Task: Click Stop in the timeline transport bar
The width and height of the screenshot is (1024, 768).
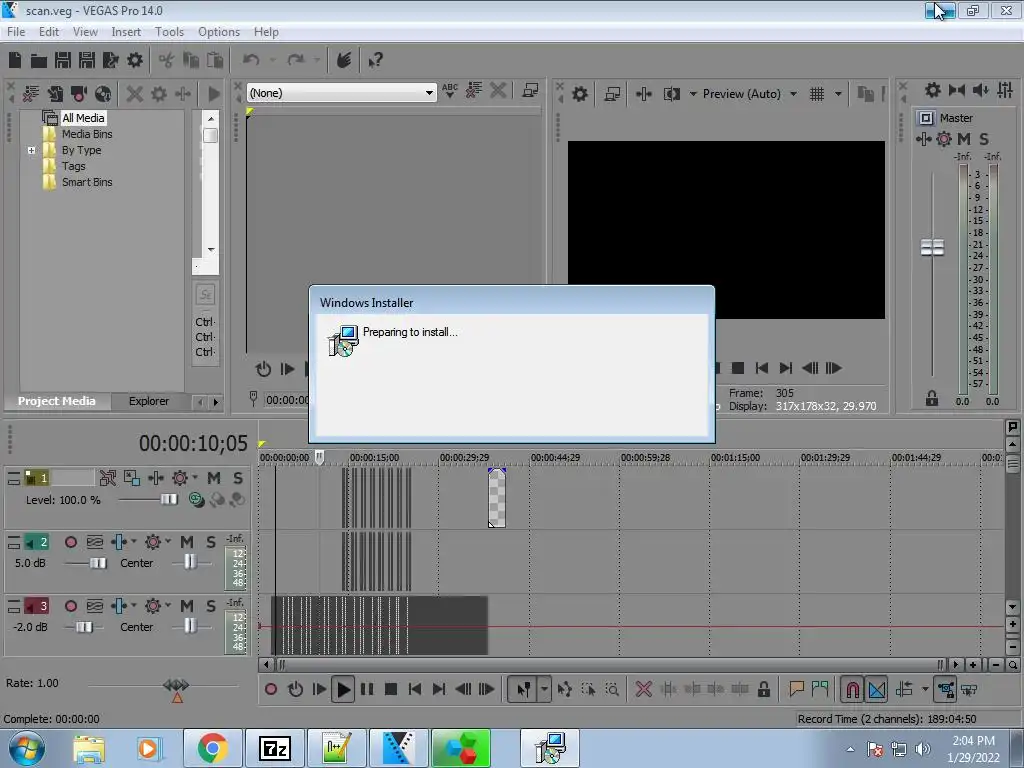Action: point(391,689)
